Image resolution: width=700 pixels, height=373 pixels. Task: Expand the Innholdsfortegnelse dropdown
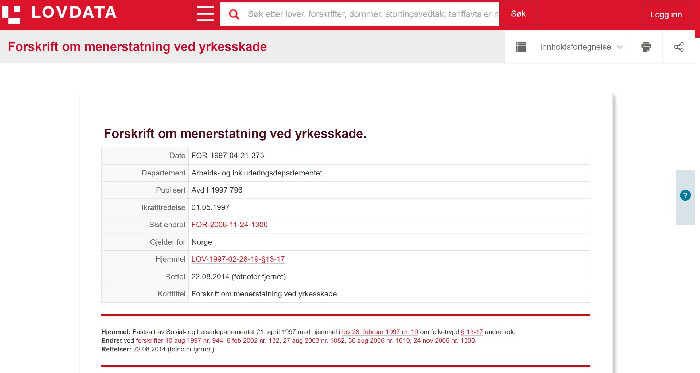581,47
